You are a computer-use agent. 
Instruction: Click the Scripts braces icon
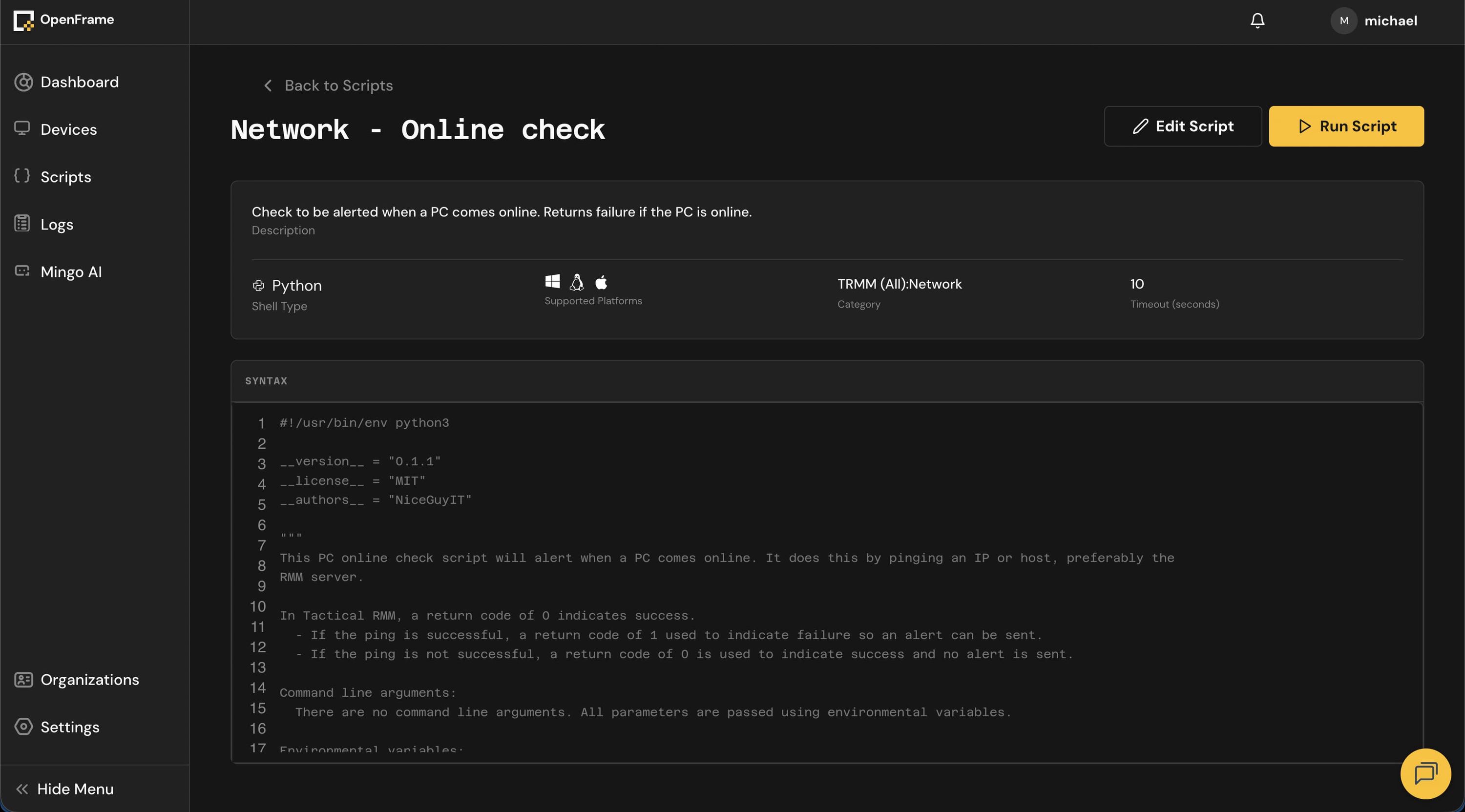[22, 176]
